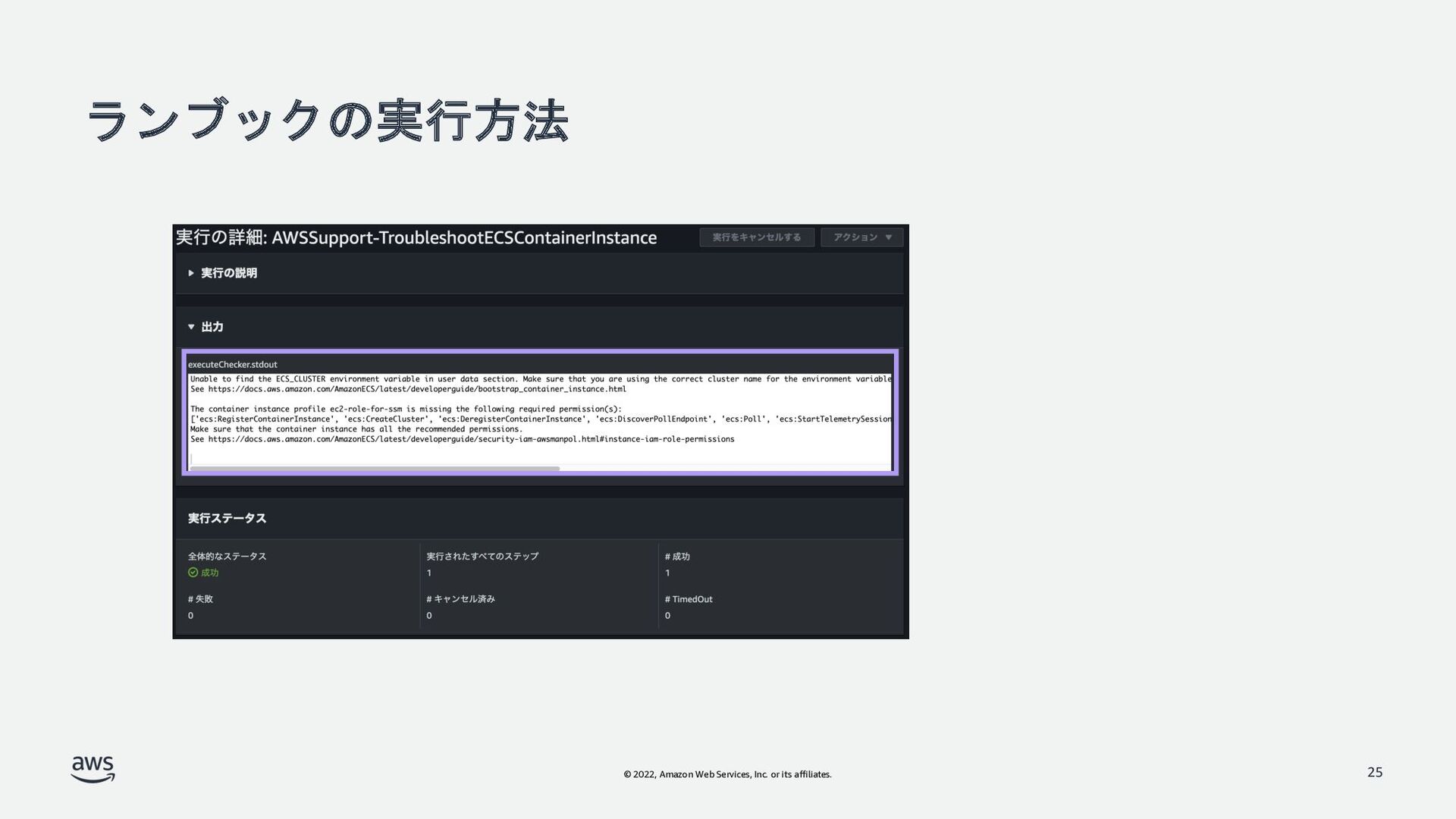Click the 実行されたすべてのステップ label
The height and width of the screenshot is (819, 1456).
482,557
